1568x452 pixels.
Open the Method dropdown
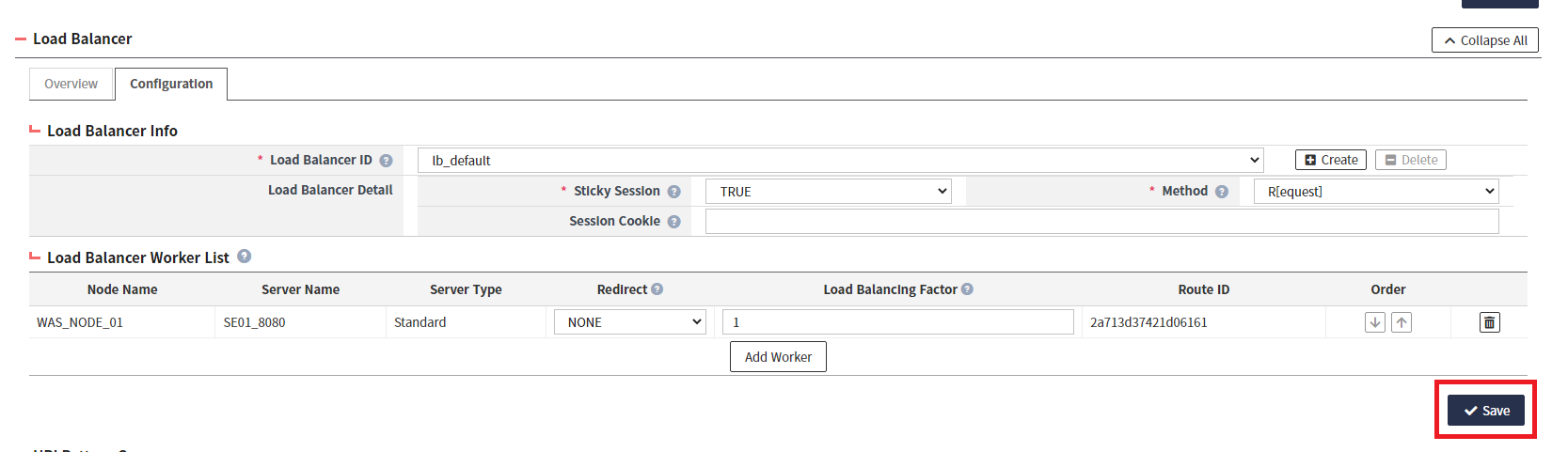pos(1375,192)
